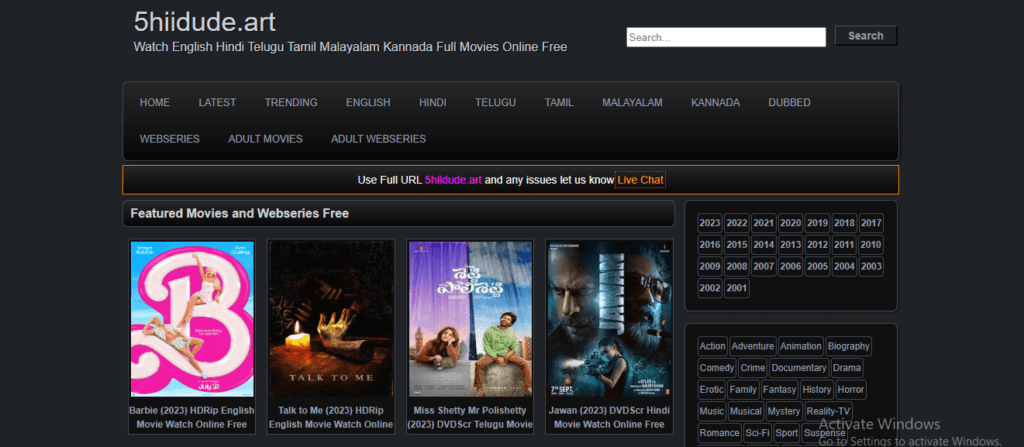Screen dimensions: 1024x447
Task: Go to the HOME menu item
Action: pyautogui.click(x=155, y=103)
